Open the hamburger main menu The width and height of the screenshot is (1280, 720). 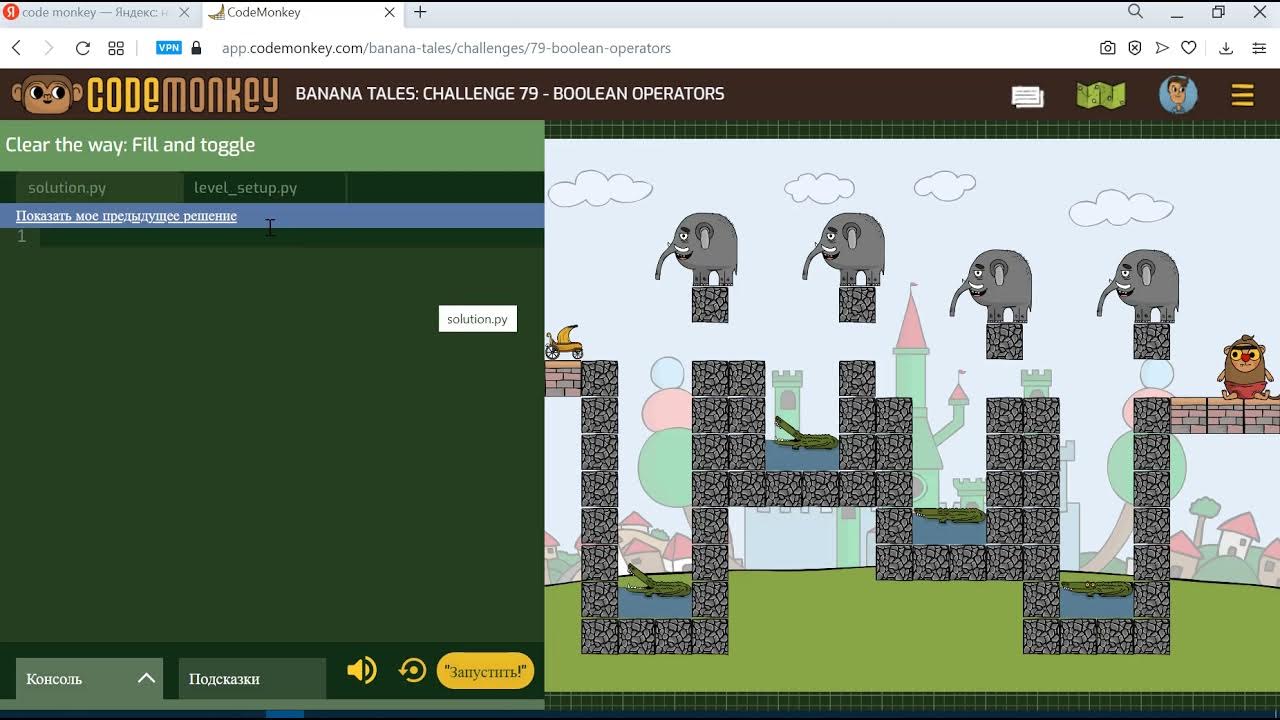(1243, 95)
